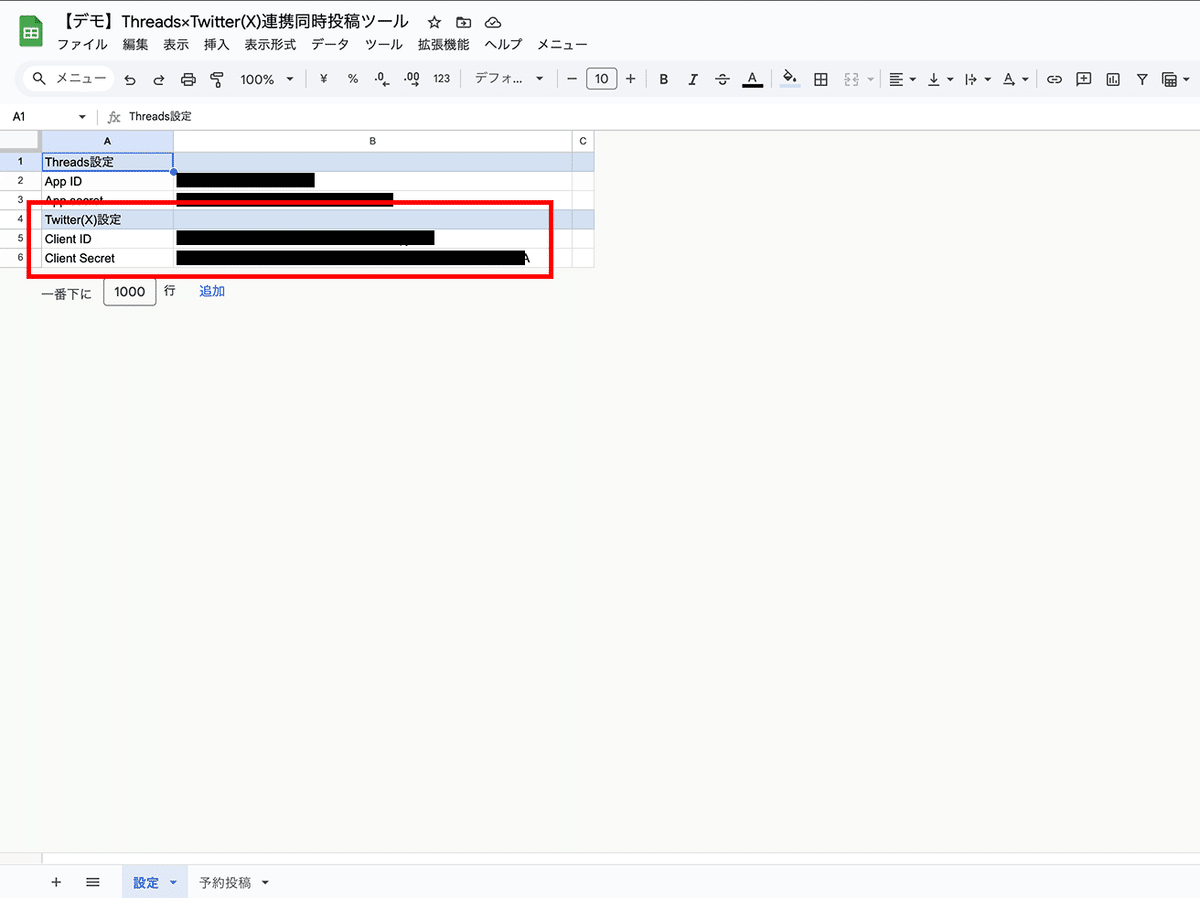This screenshot has height=898, width=1200.
Task: Open the ヘルプ menu
Action: [x=503, y=44]
